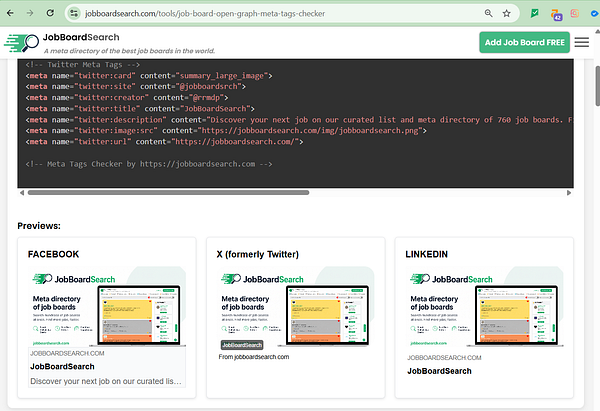
Task: Open the pink square browser extension
Action: point(574,14)
